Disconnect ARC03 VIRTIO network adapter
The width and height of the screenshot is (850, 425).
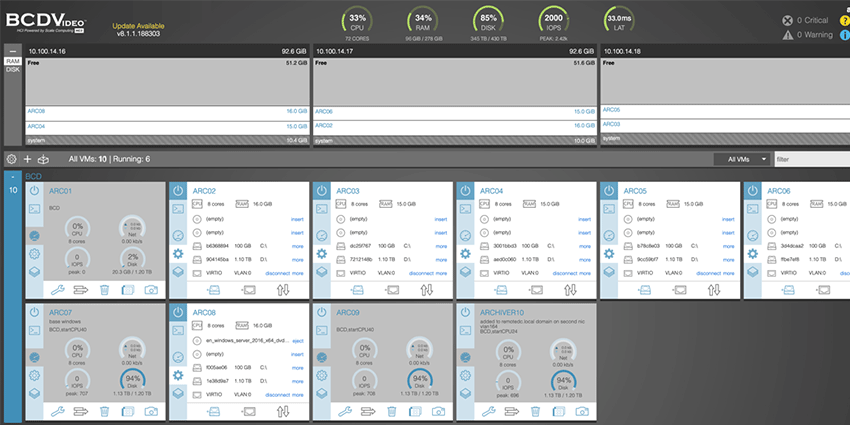tap(421, 273)
